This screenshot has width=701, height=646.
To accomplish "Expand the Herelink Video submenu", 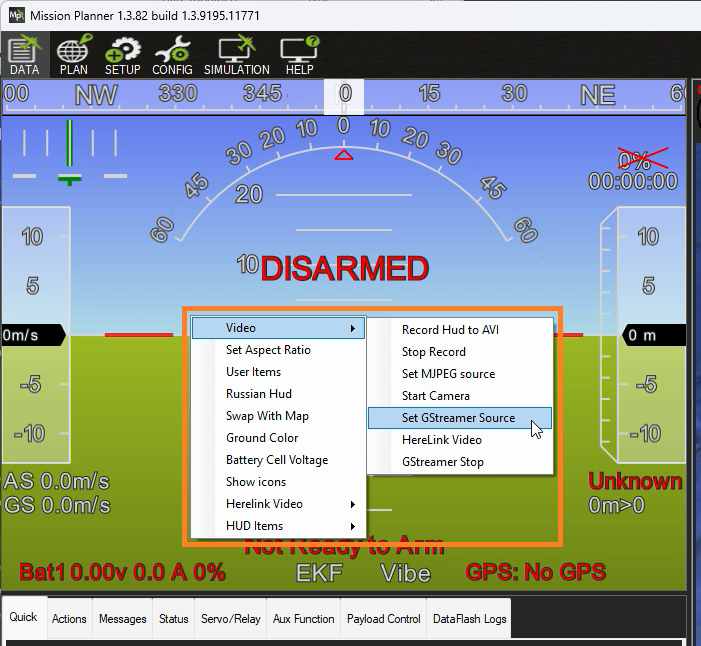I will (x=278, y=504).
